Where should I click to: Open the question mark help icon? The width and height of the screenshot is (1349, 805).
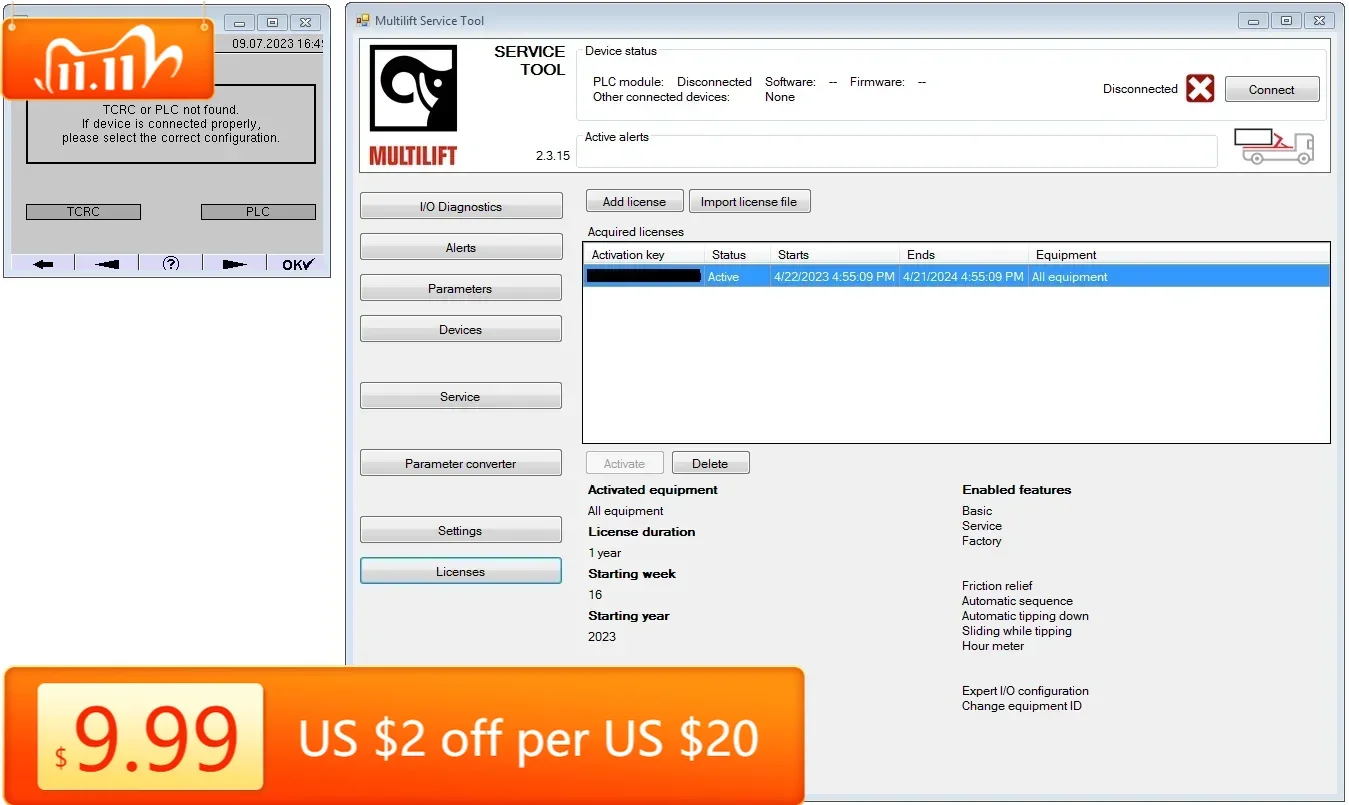(x=171, y=264)
